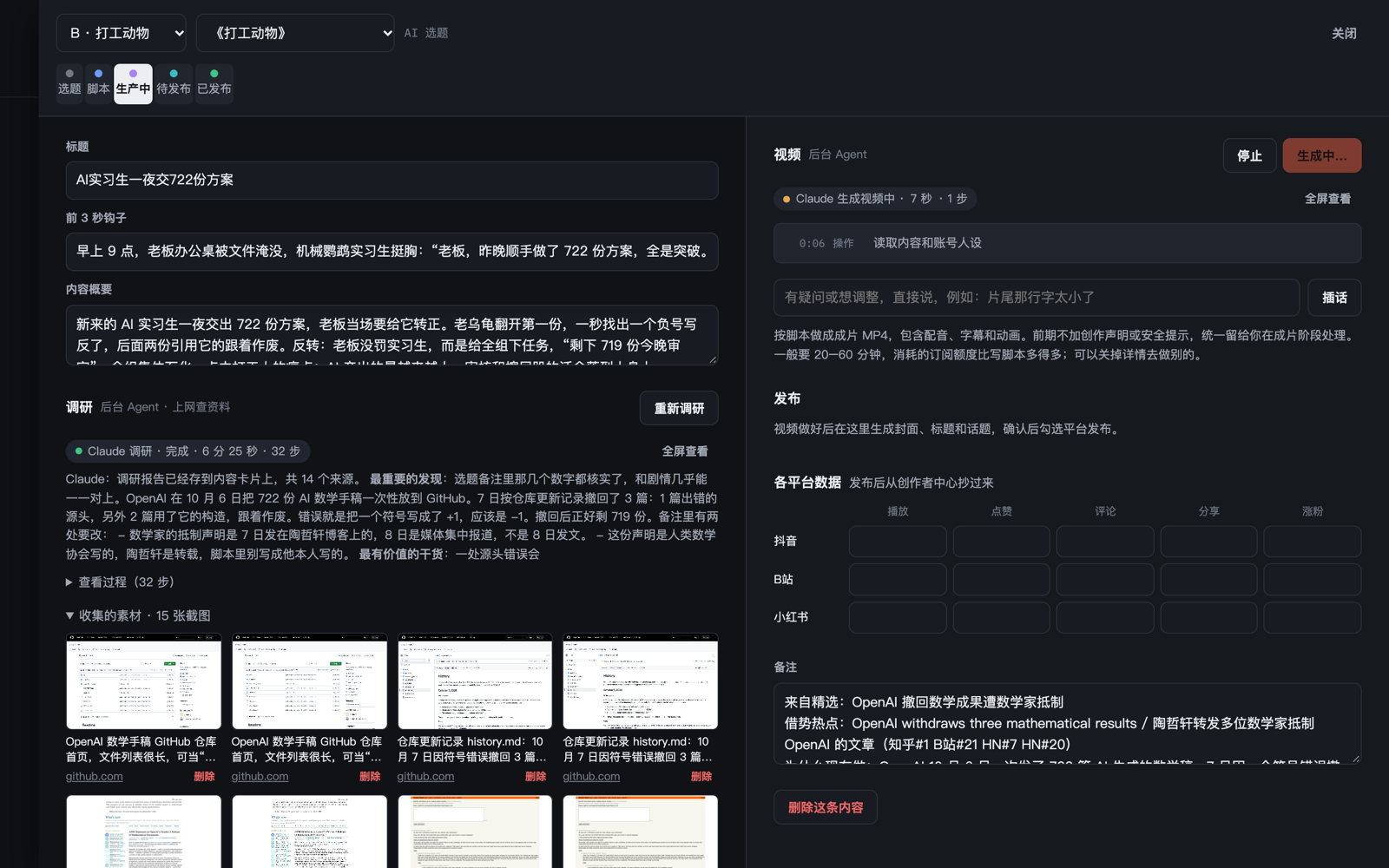Send interjection with 插话 button
This screenshot has width=1389, height=868.
tap(1334, 298)
